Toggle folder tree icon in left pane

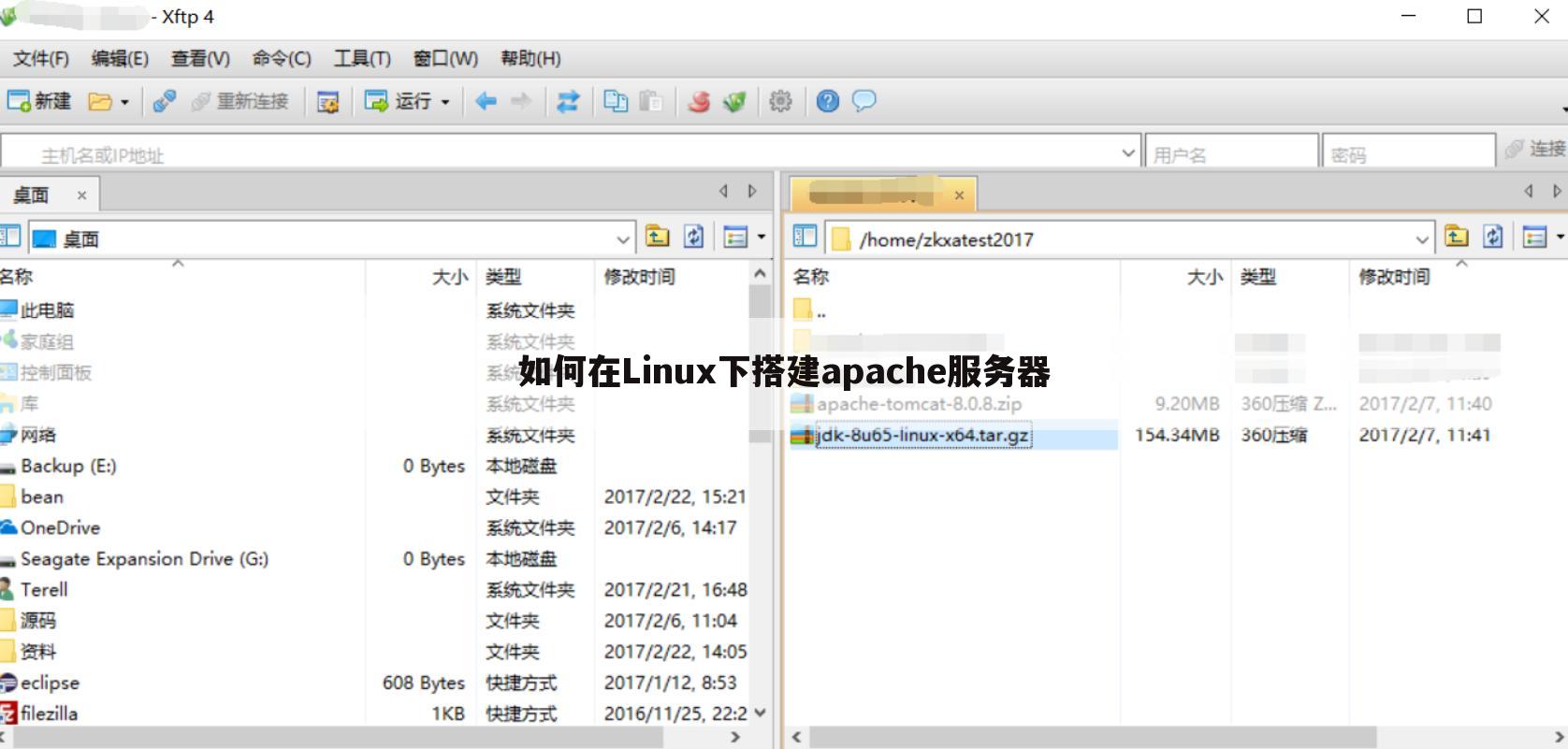(x=10, y=237)
